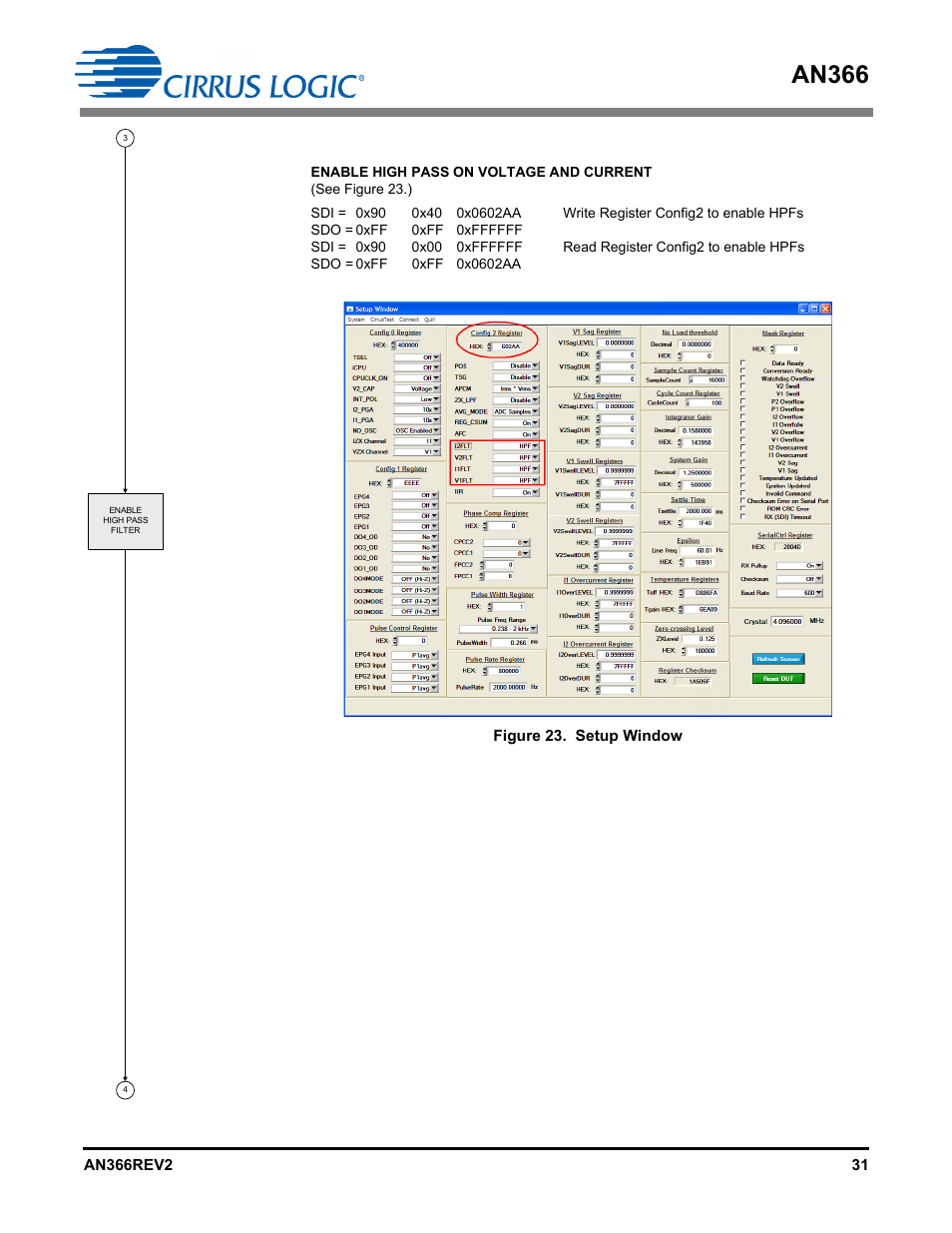Image resolution: width=952 pixels, height=1233 pixels.
Task: Click the System Gain Decimal field
Action: [x=697, y=473]
